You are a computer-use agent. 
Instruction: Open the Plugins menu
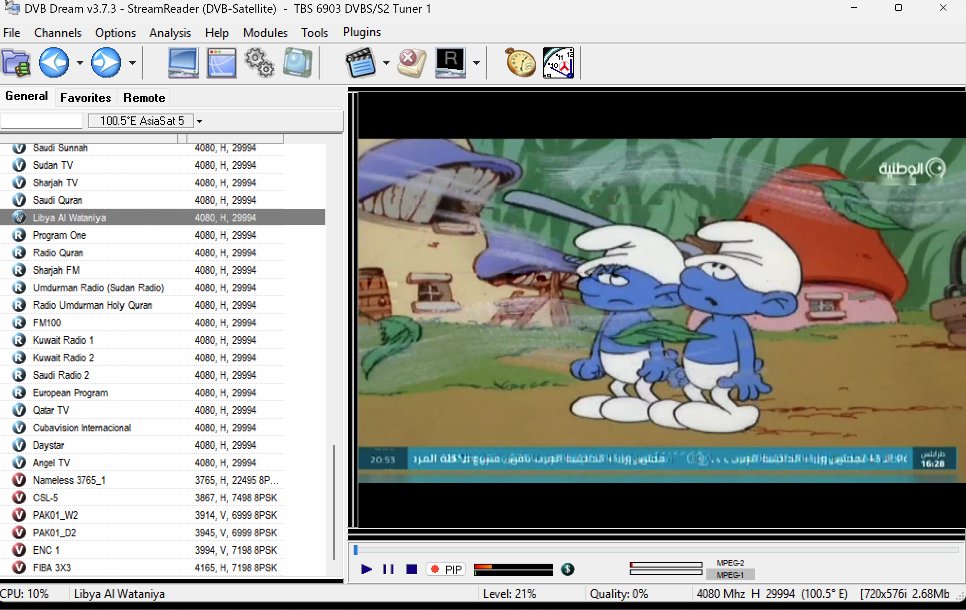pyautogui.click(x=362, y=32)
